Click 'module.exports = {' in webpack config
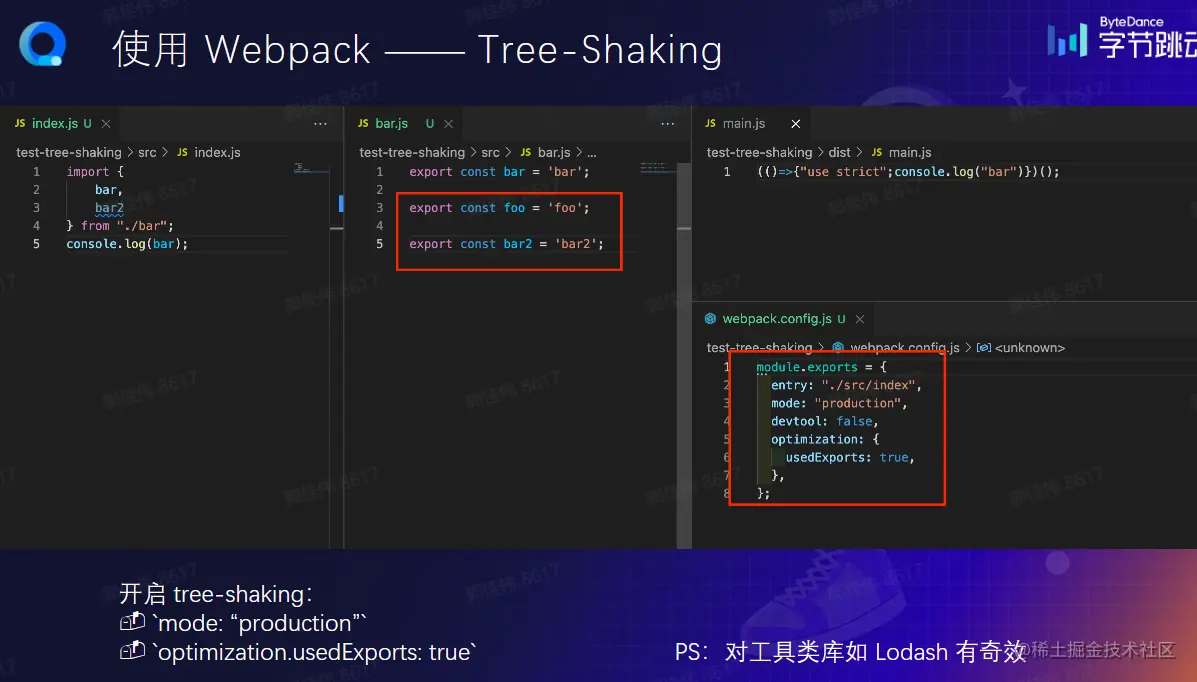 pyautogui.click(x=821, y=367)
